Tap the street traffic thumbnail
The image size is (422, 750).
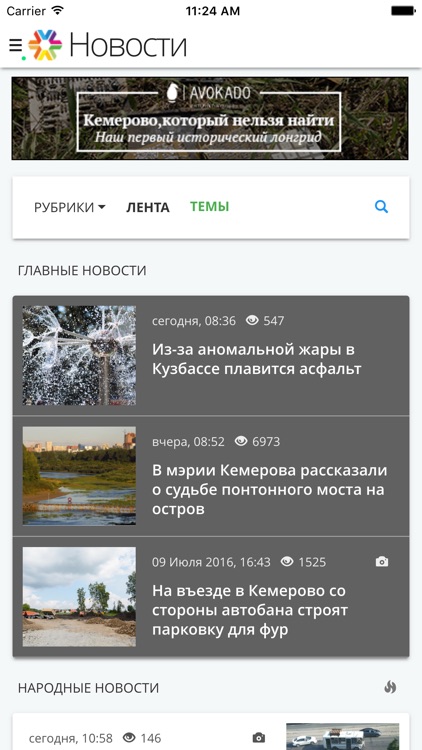pos(343,737)
